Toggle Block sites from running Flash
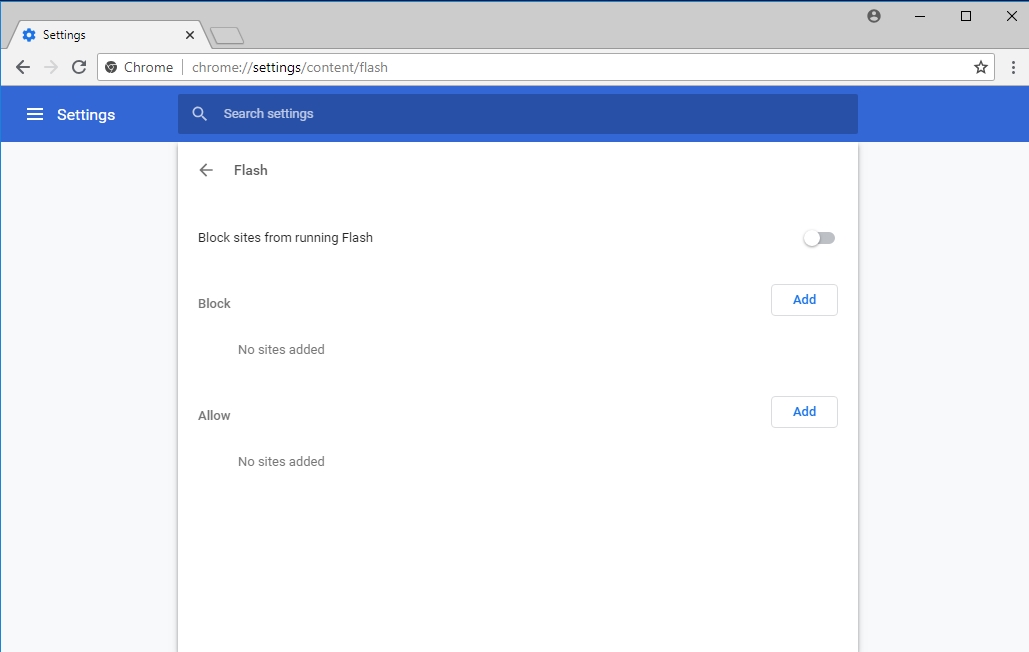The height and width of the screenshot is (652, 1029). click(x=819, y=238)
